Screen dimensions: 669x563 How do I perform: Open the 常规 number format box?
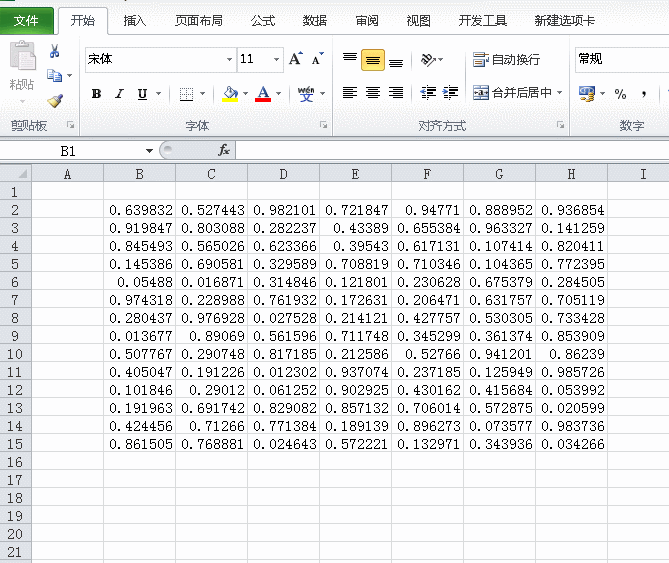click(x=622, y=59)
